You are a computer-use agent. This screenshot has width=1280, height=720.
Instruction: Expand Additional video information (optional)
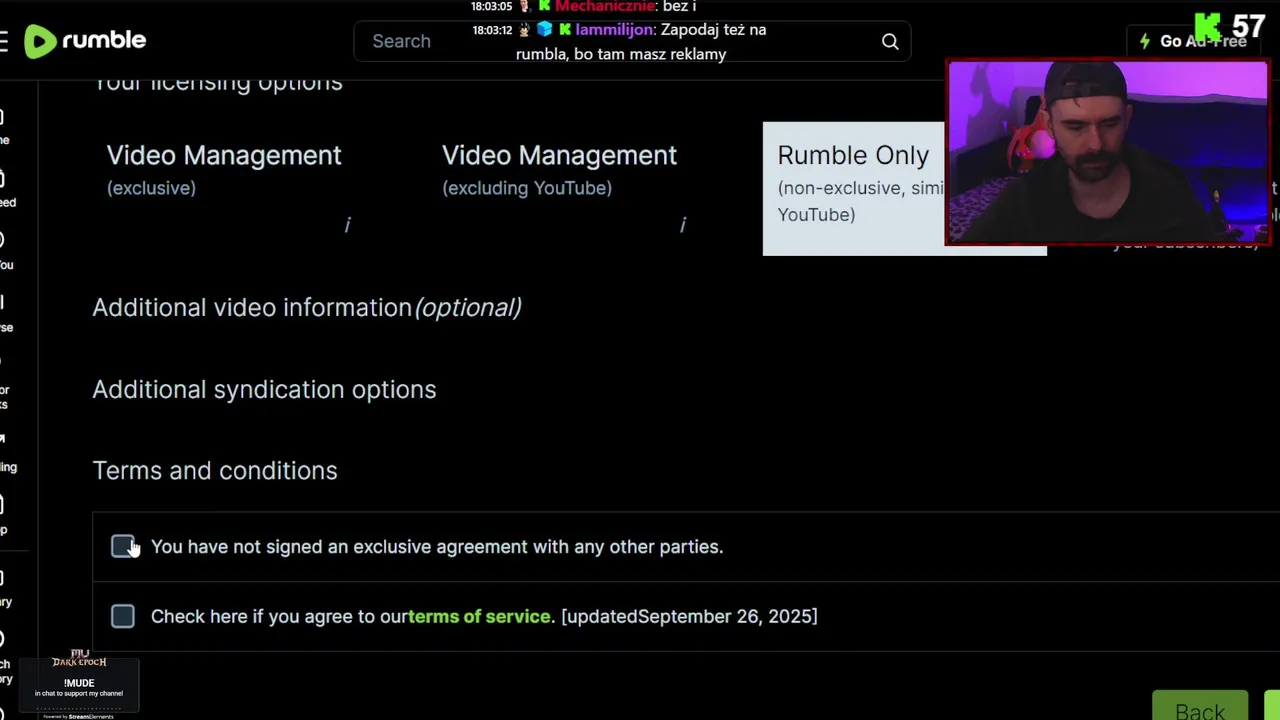[x=307, y=307]
